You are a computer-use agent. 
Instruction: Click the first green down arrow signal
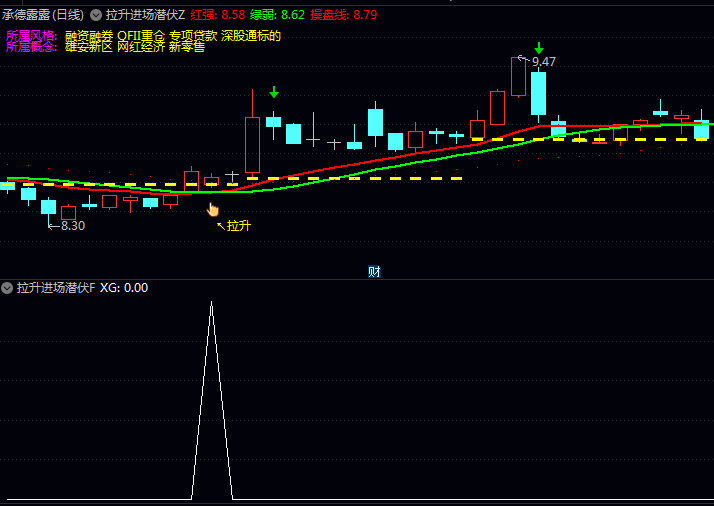(x=274, y=92)
